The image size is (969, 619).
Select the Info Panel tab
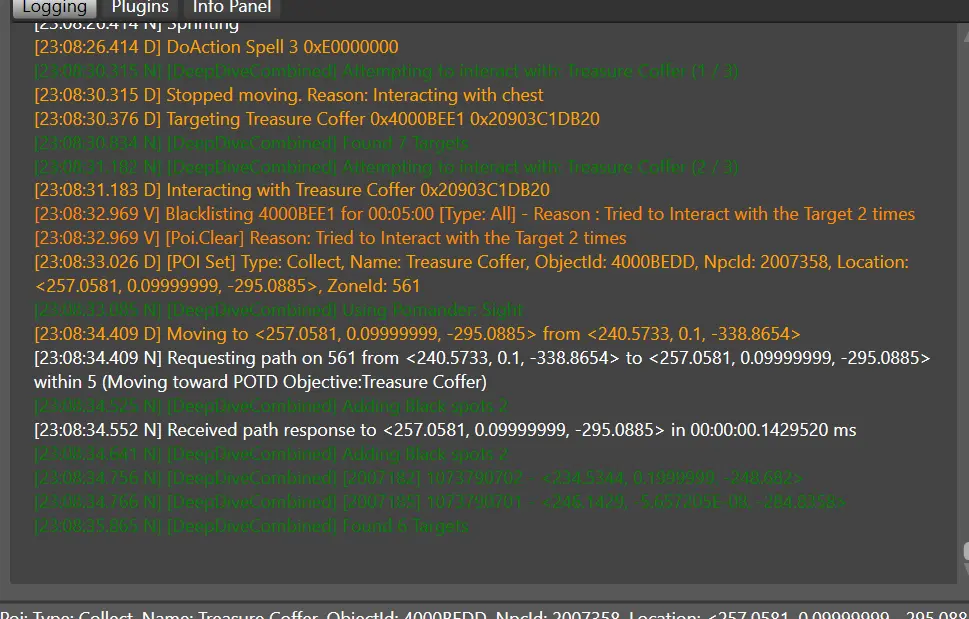click(x=231, y=8)
